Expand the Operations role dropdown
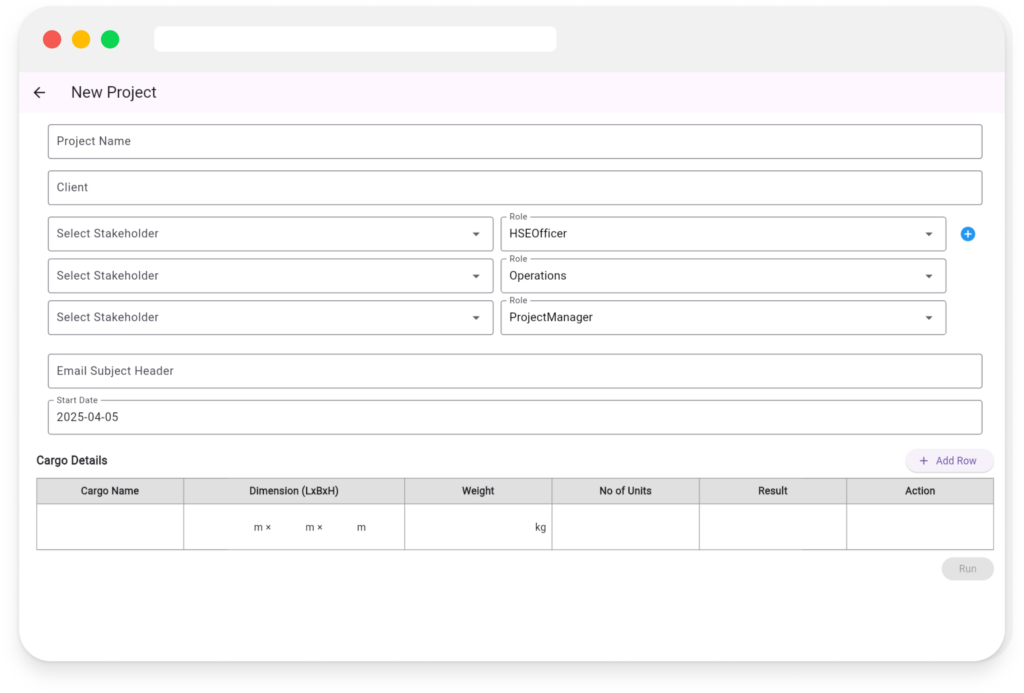The image size is (1024, 693). click(722, 276)
